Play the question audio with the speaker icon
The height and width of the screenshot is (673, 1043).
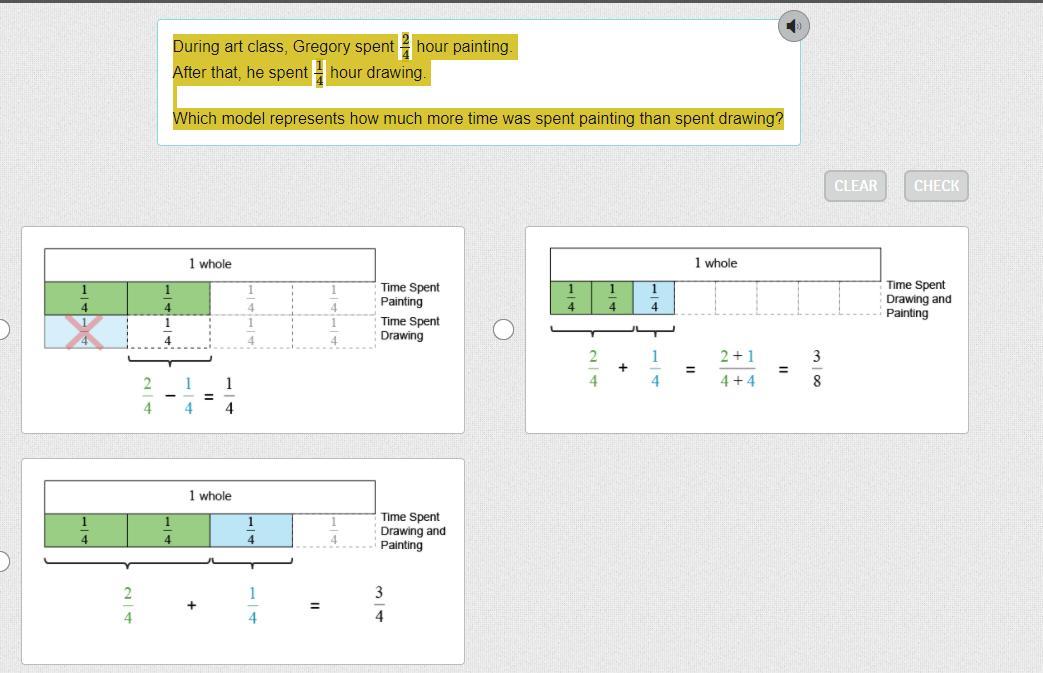click(793, 27)
